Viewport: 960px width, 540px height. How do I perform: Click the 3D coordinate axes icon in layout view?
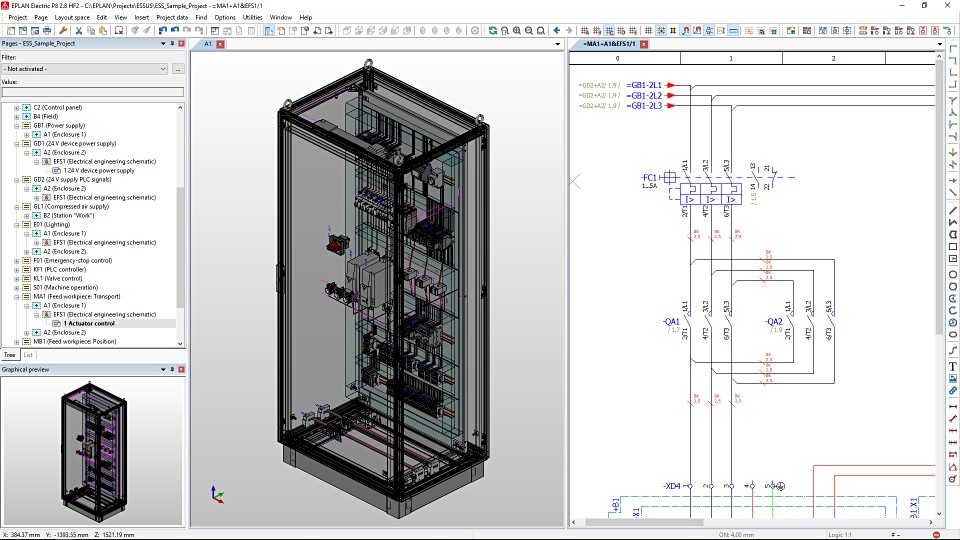click(217, 494)
